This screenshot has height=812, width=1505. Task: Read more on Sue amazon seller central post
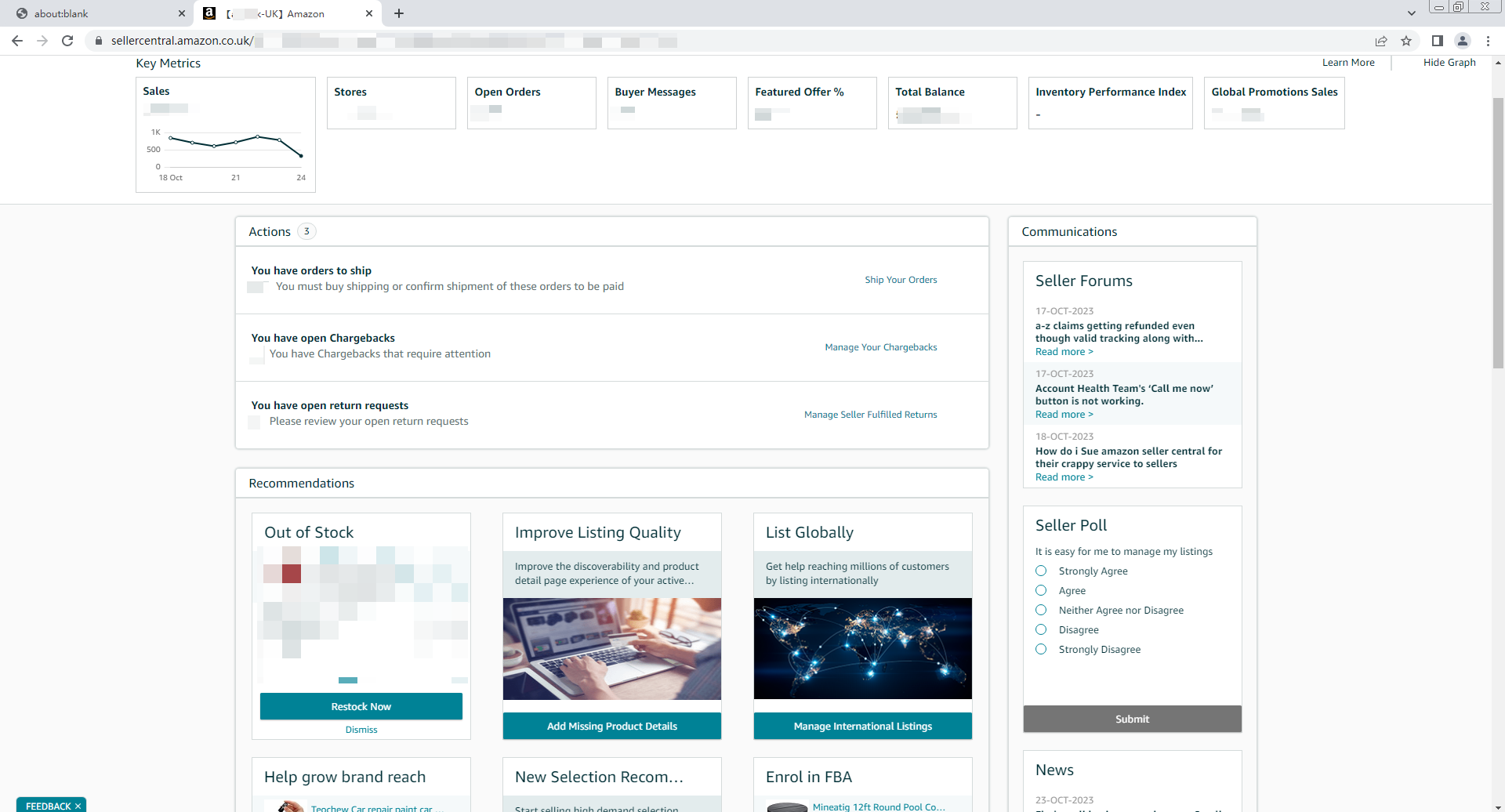pos(1064,477)
